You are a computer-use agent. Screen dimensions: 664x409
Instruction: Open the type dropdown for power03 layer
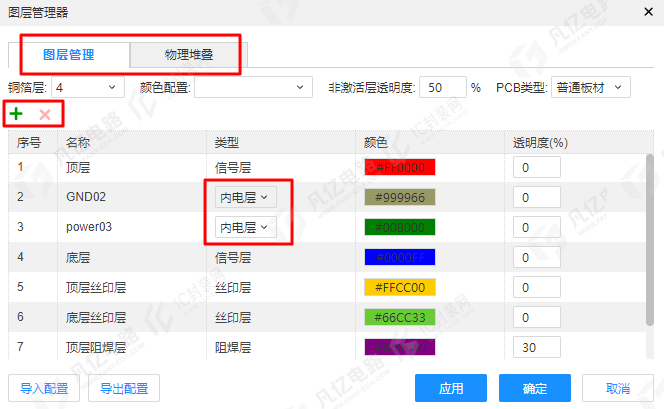pyautogui.click(x=245, y=227)
